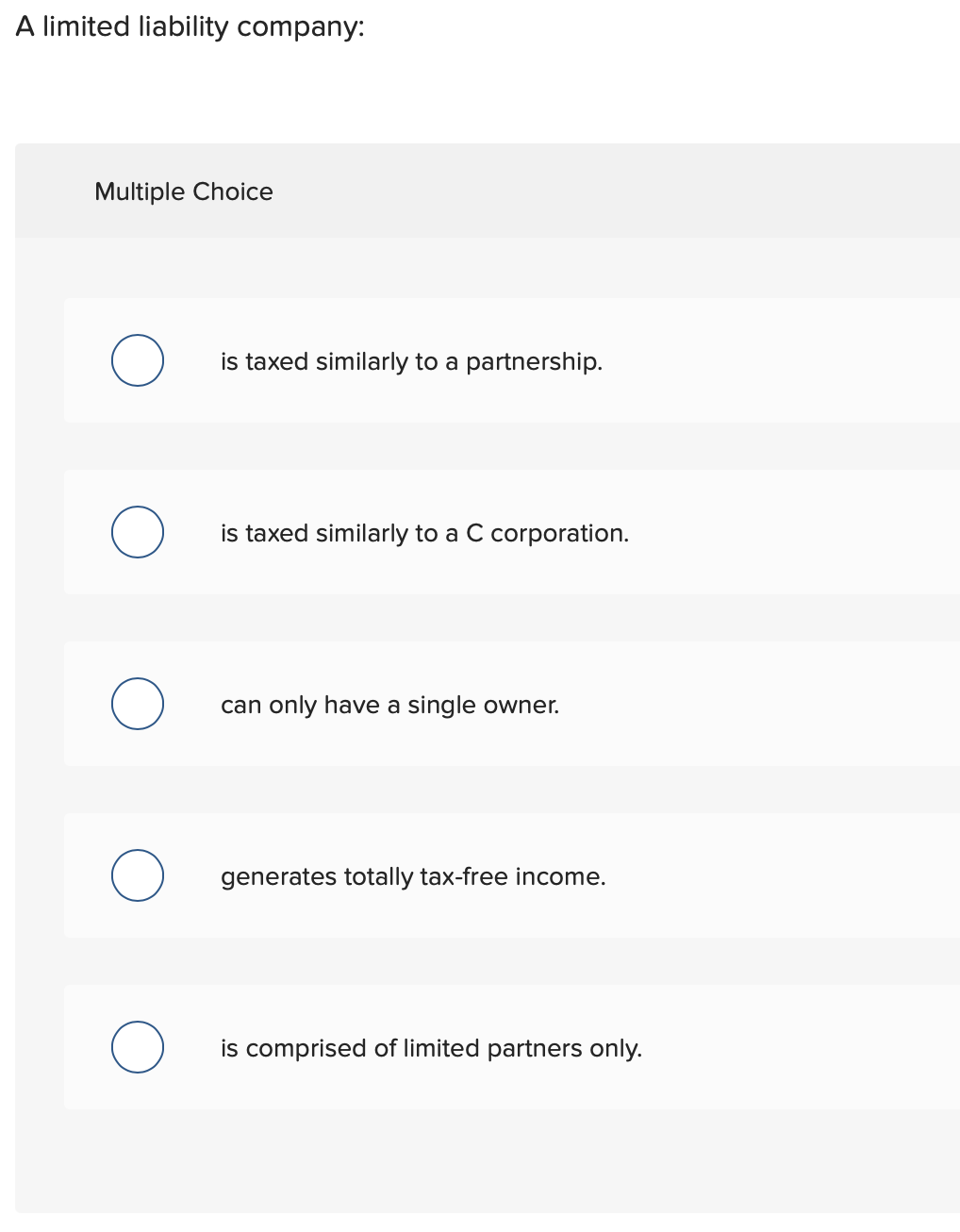Select radio button for partnership taxation answer
The width and height of the screenshot is (960, 1232).
[x=138, y=360]
